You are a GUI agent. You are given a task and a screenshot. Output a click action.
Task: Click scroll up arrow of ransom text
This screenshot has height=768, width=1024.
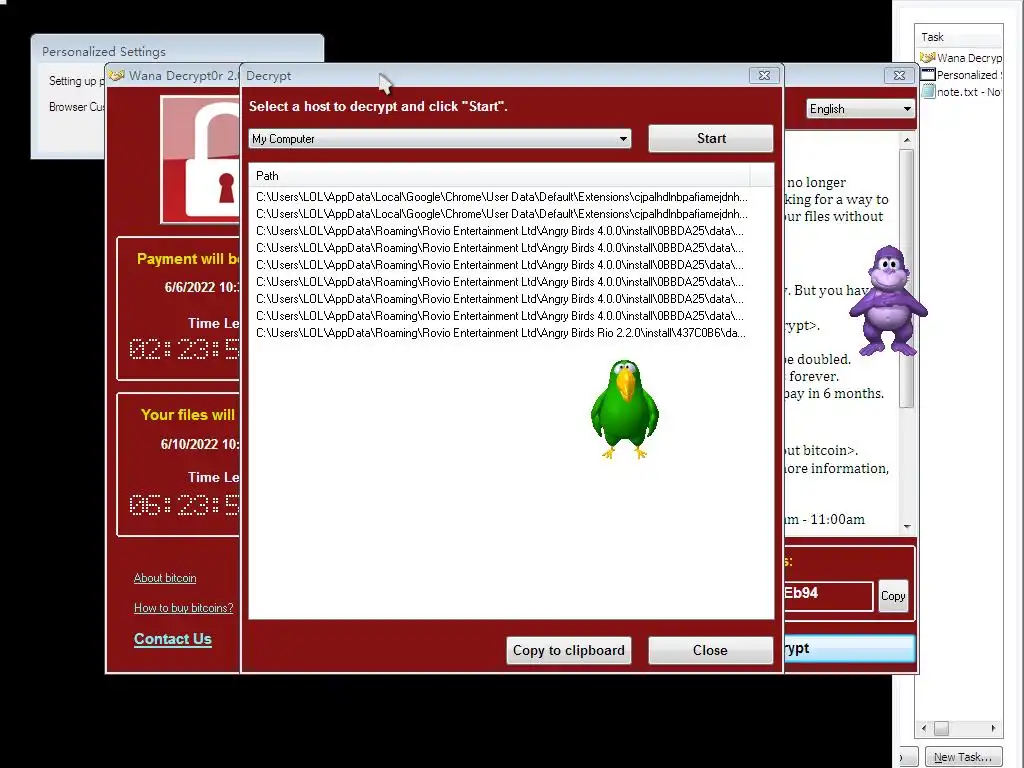[x=906, y=140]
